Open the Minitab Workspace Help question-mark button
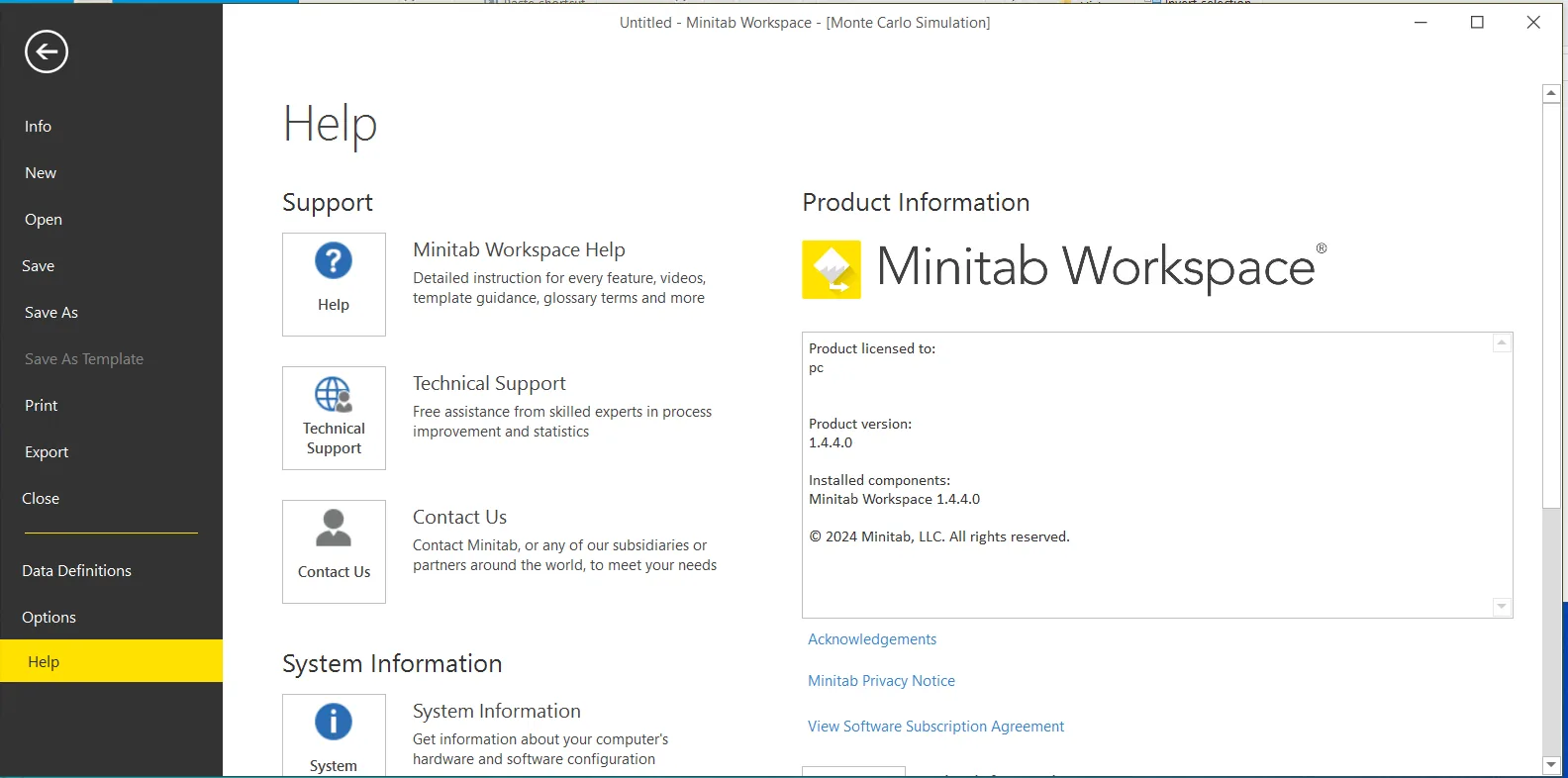The image size is (1568, 778). point(334,284)
